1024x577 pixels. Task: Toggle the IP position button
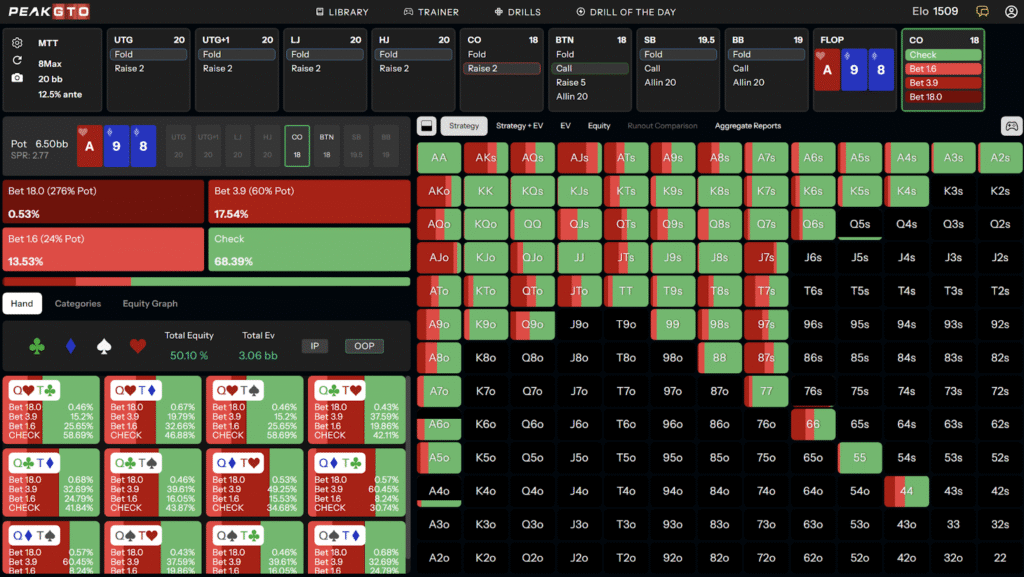[x=314, y=346]
